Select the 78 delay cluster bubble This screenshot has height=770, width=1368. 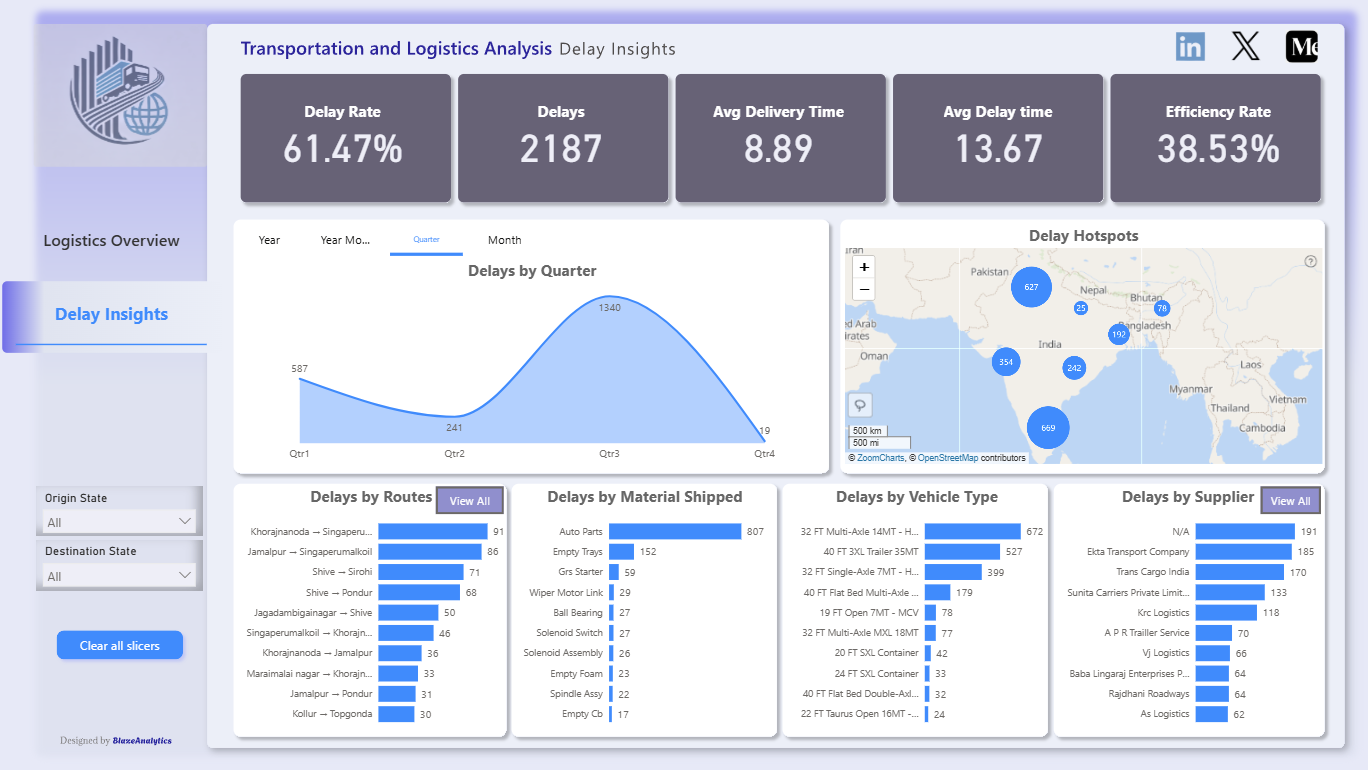tap(1162, 308)
